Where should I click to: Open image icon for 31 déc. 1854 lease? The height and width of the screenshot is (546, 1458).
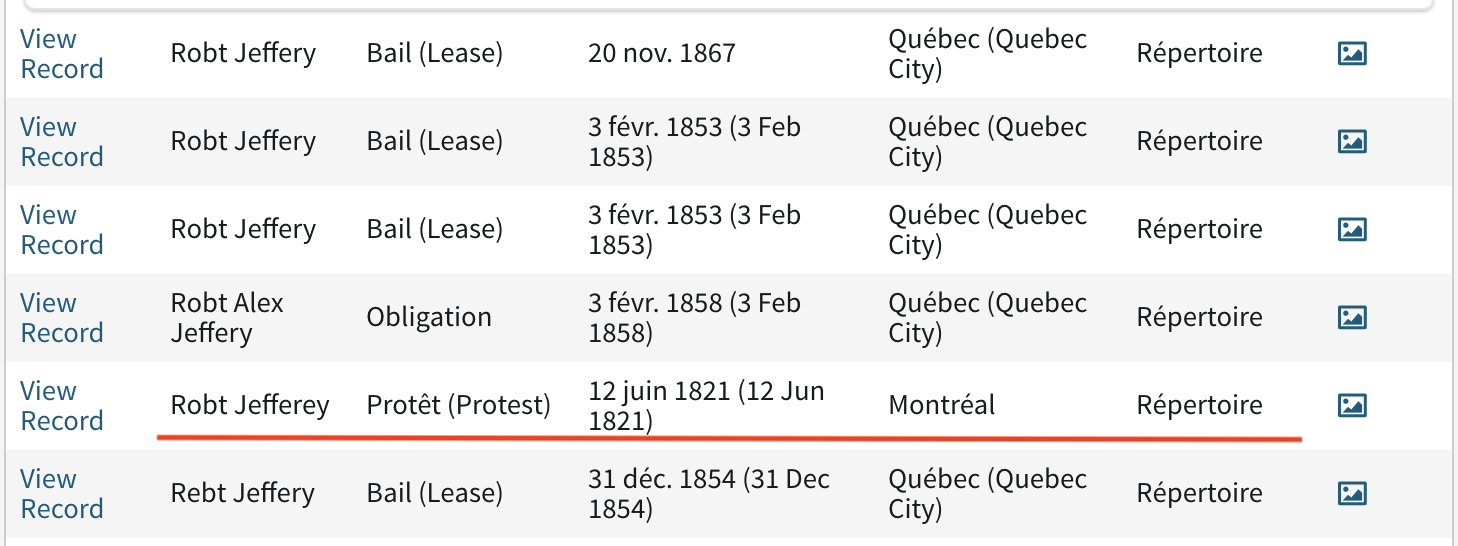pyautogui.click(x=1352, y=494)
